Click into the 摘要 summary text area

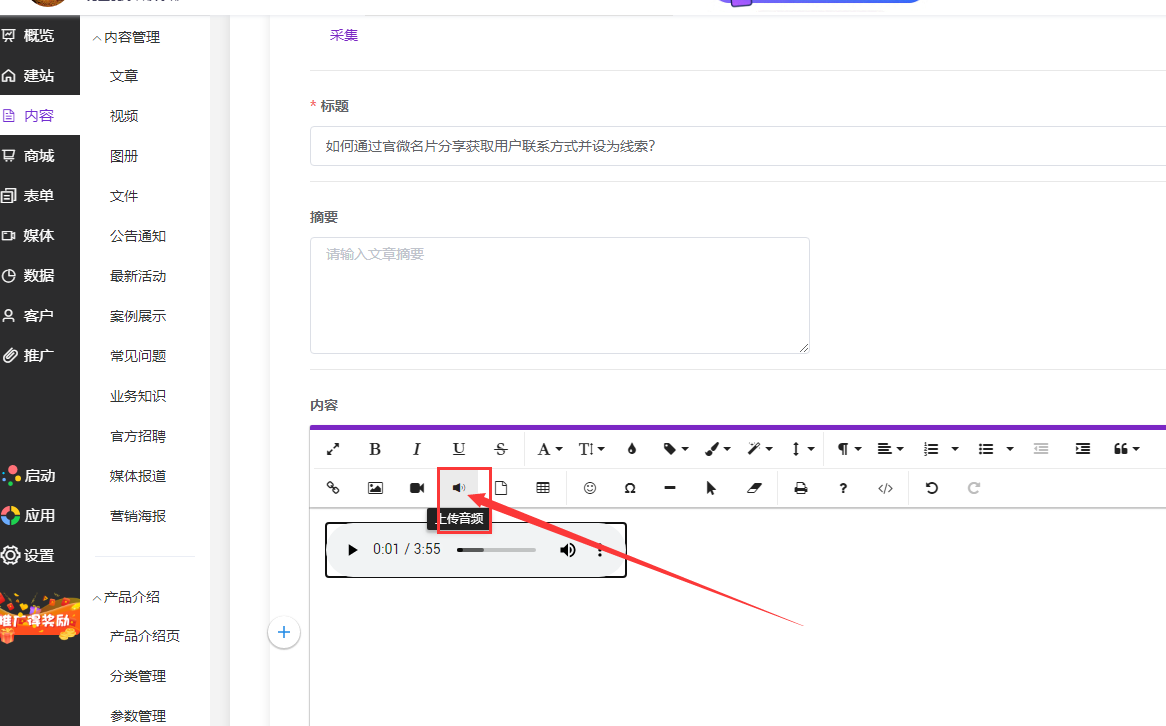tap(559, 295)
